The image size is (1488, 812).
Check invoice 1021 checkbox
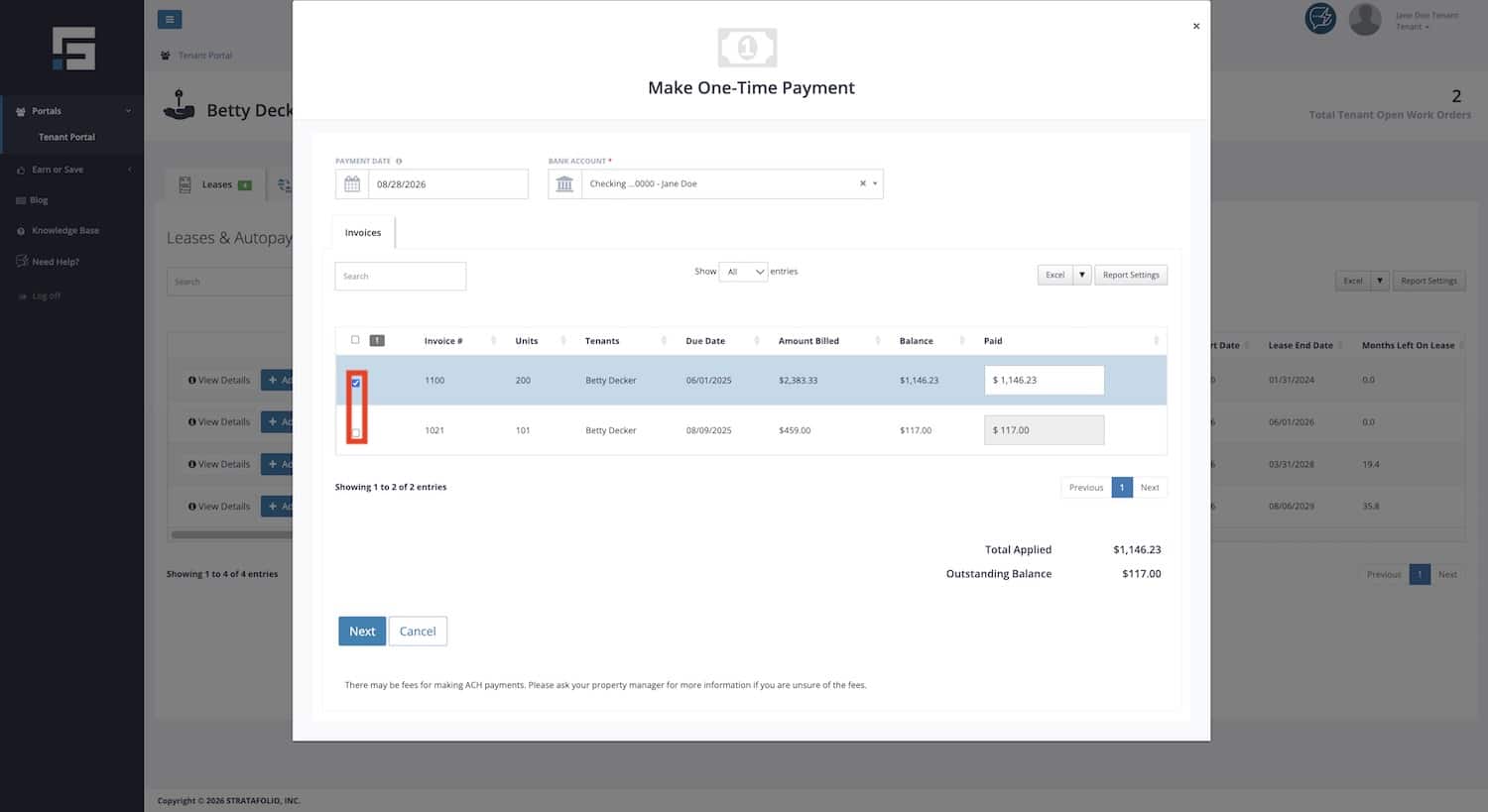point(356,433)
